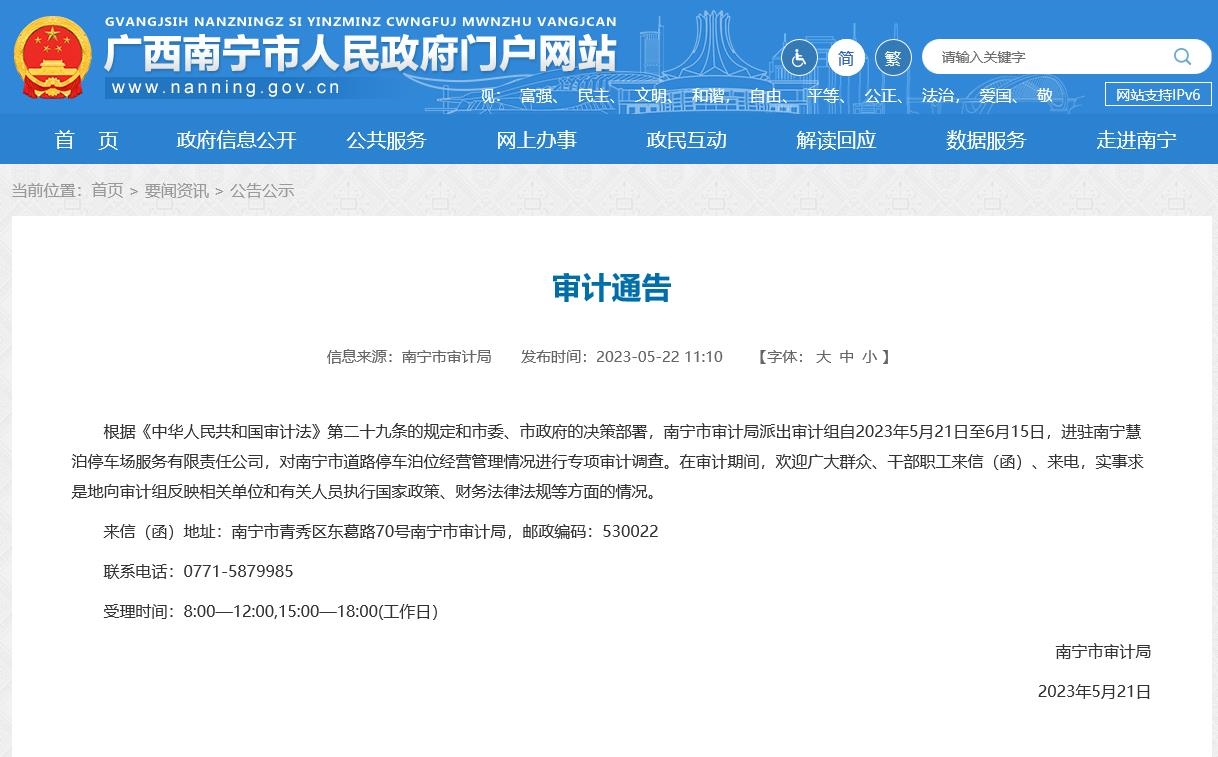Viewport: 1218px width, 757px height.
Task: Open 走进南宁 navigation tab
Action: pos(1136,140)
